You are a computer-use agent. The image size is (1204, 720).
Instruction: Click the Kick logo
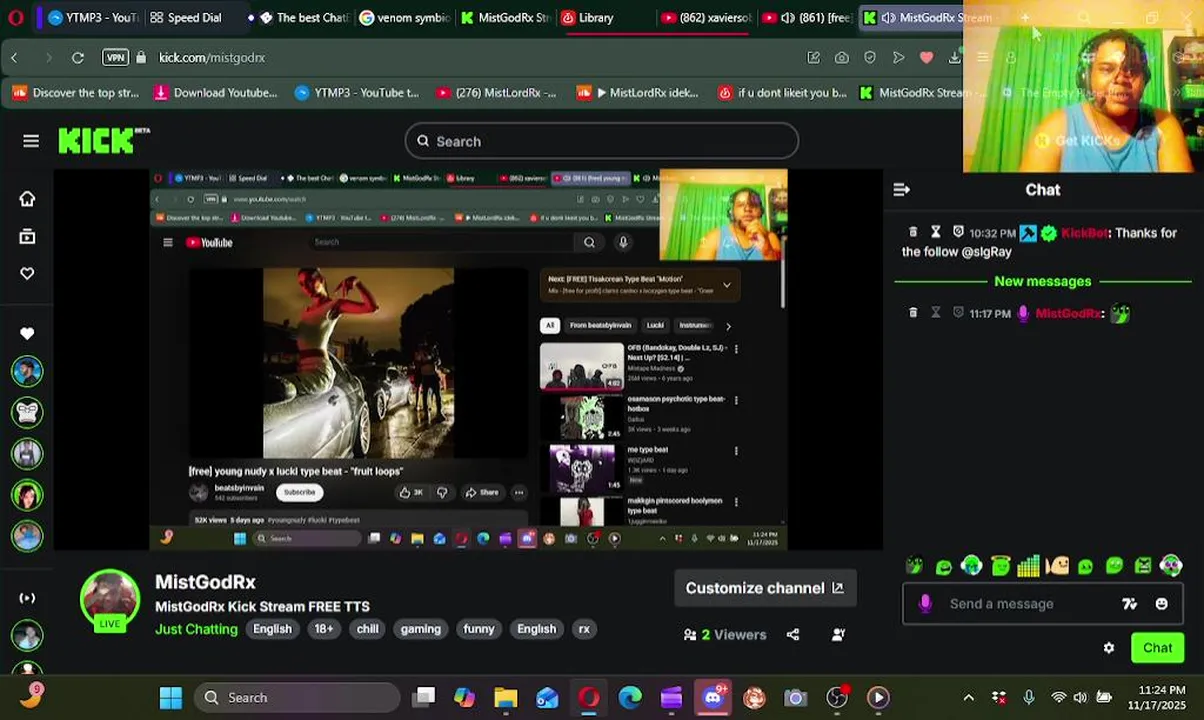coord(103,141)
